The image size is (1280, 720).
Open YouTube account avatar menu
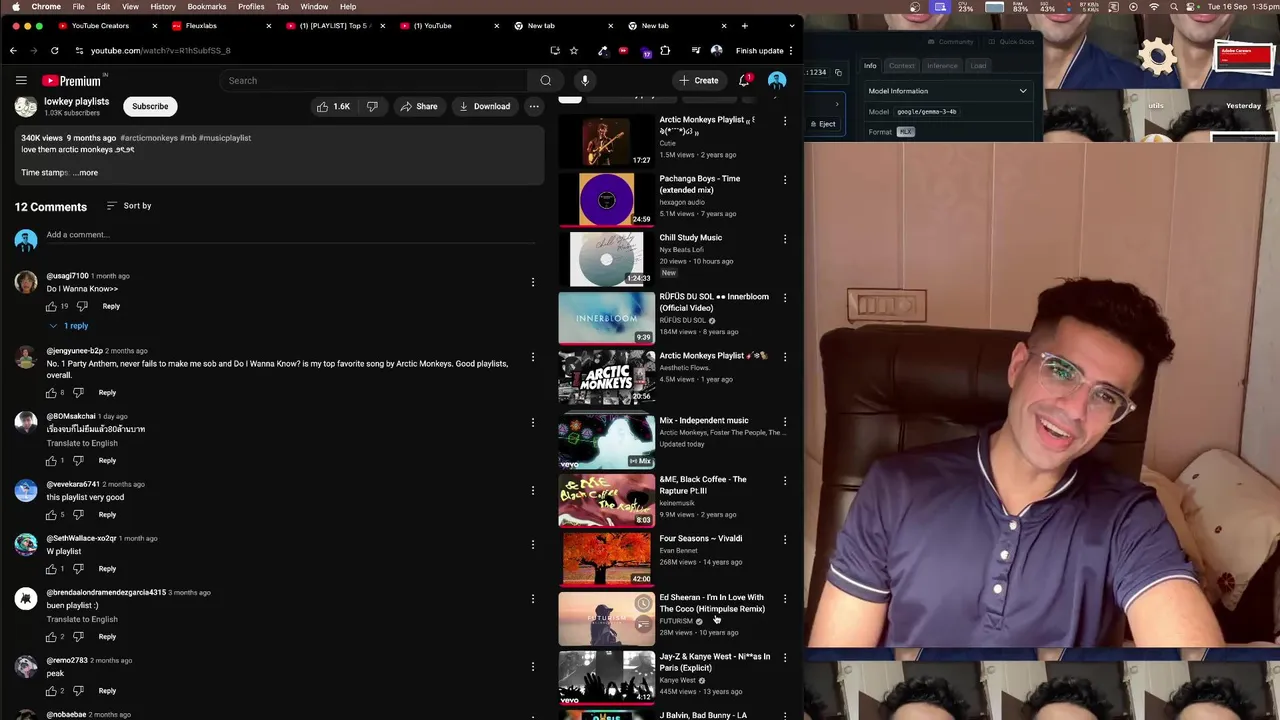[x=777, y=80]
